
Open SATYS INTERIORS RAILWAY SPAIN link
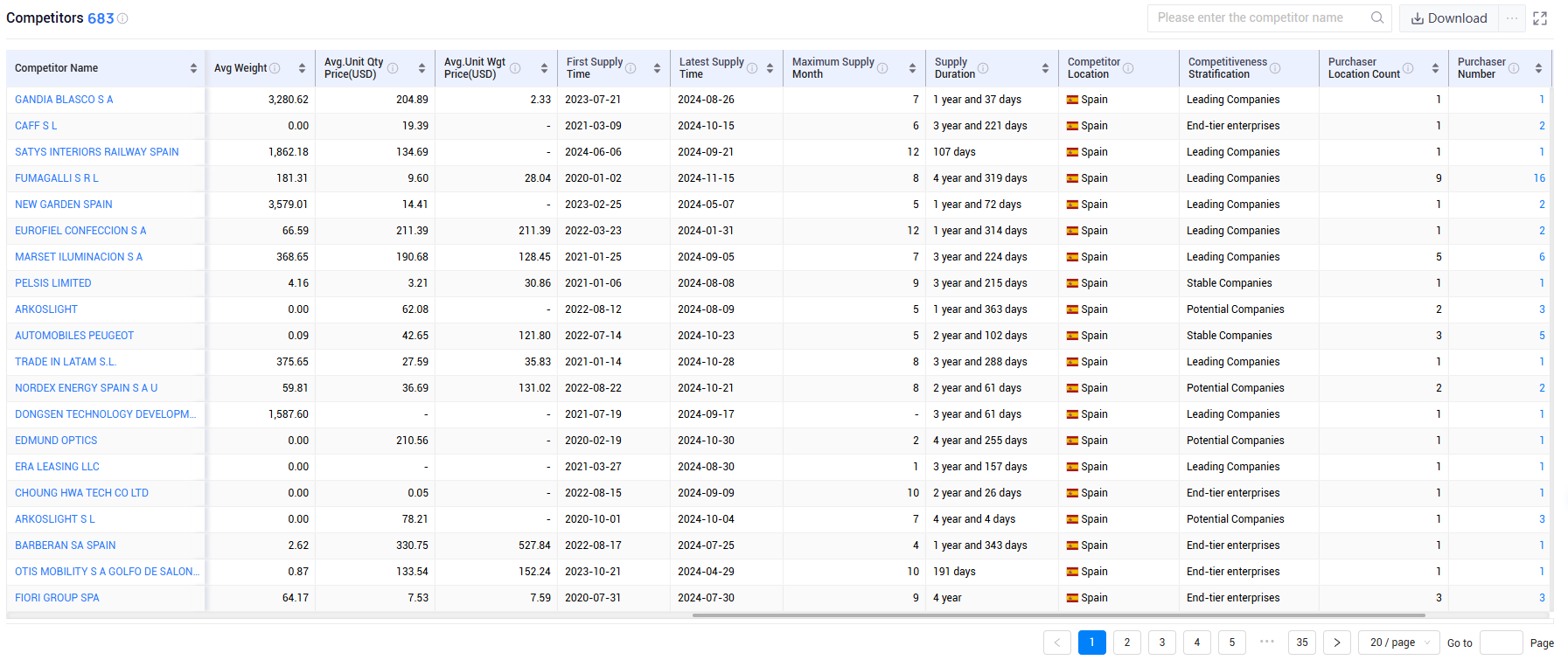pos(97,152)
